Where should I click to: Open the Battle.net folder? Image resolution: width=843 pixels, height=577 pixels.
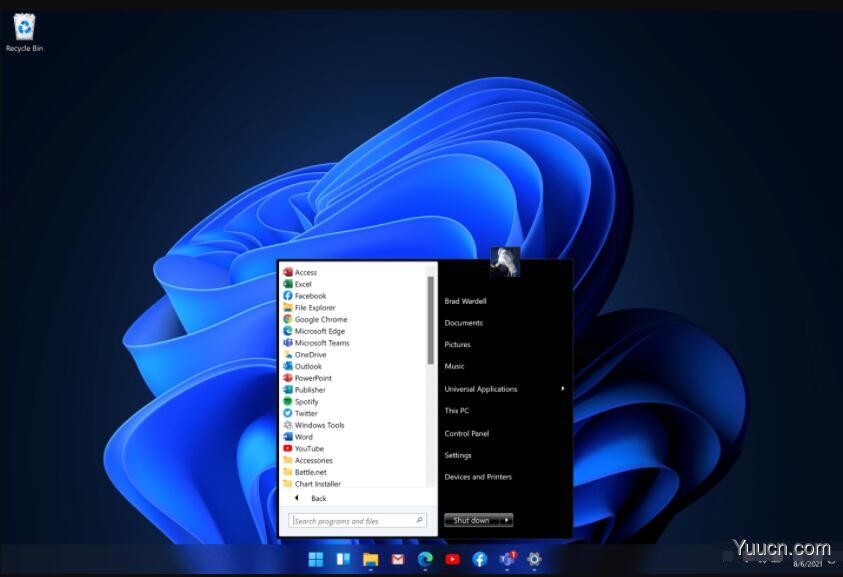[x=310, y=471]
